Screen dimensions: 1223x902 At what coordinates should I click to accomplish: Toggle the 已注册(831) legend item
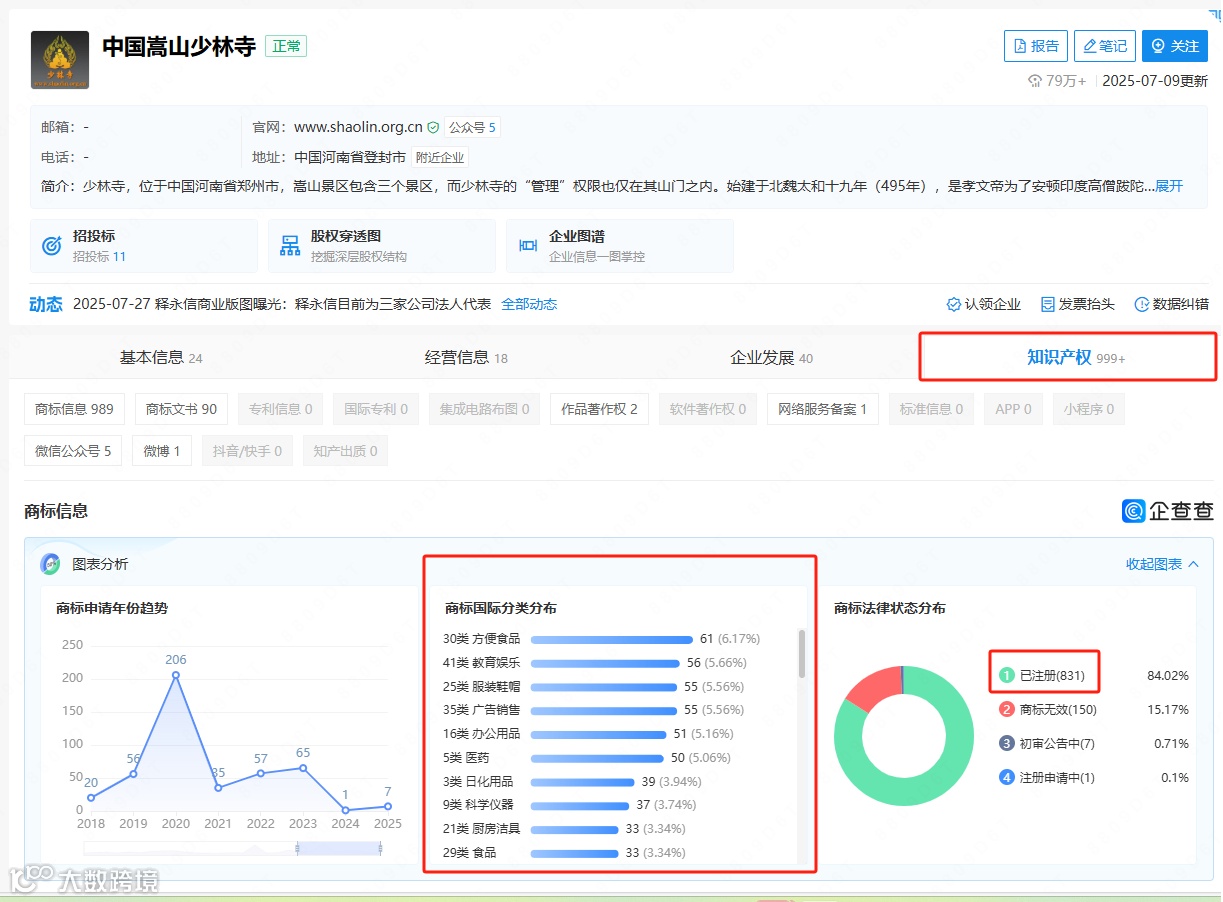point(1042,676)
